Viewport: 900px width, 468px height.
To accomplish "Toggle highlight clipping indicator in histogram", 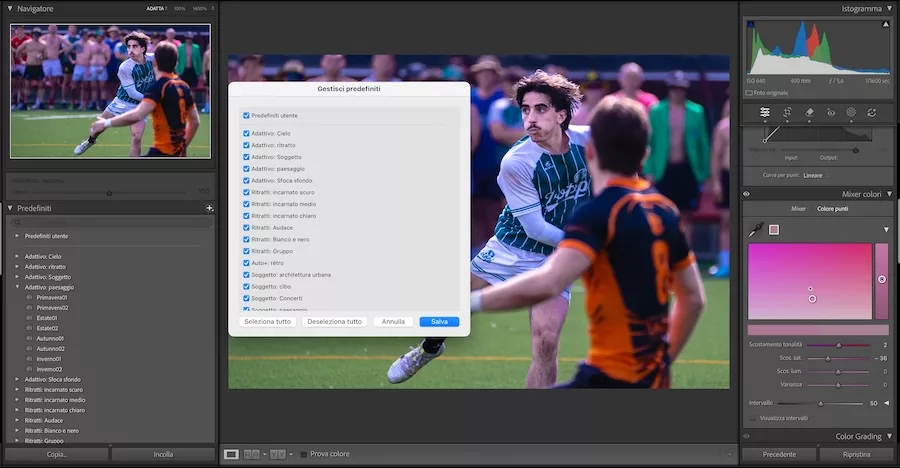I will click(886, 24).
